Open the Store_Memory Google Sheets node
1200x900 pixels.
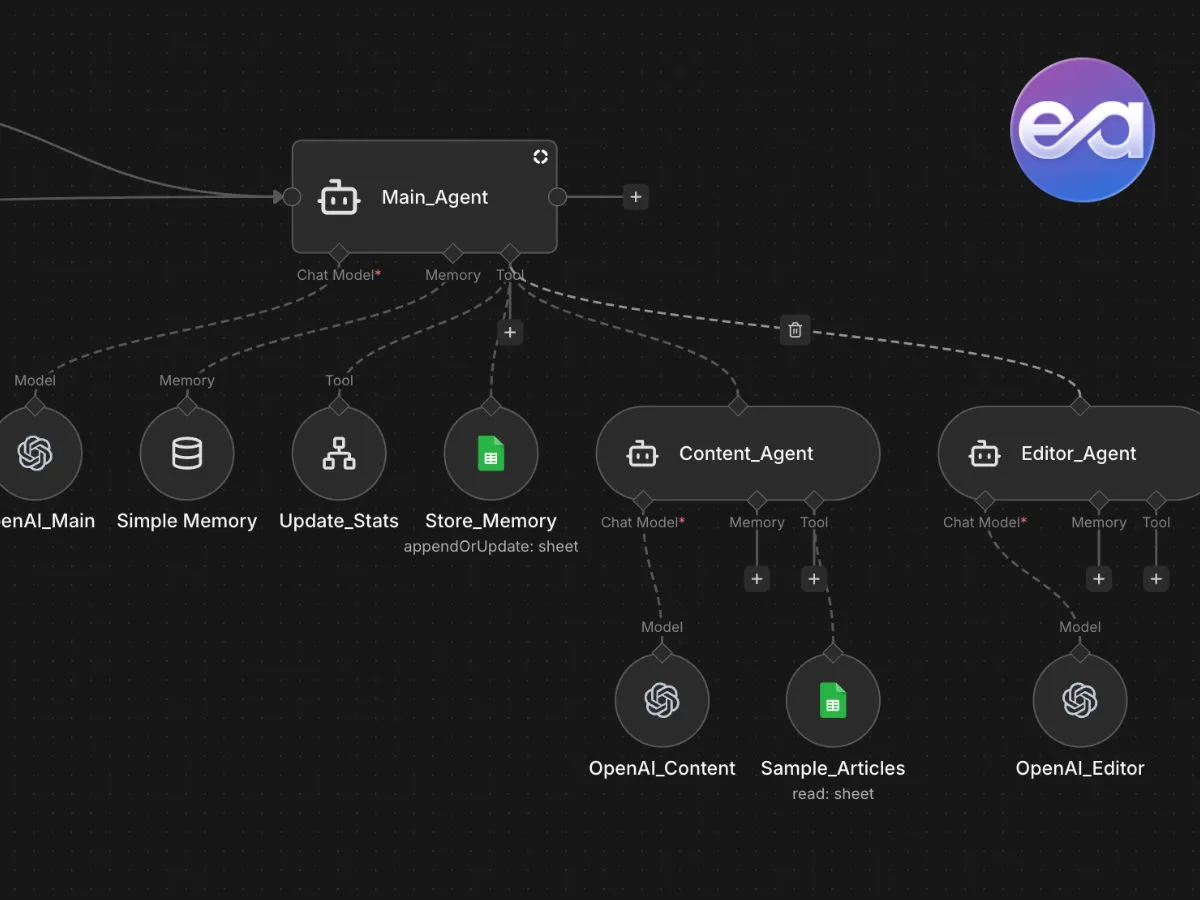[490, 453]
